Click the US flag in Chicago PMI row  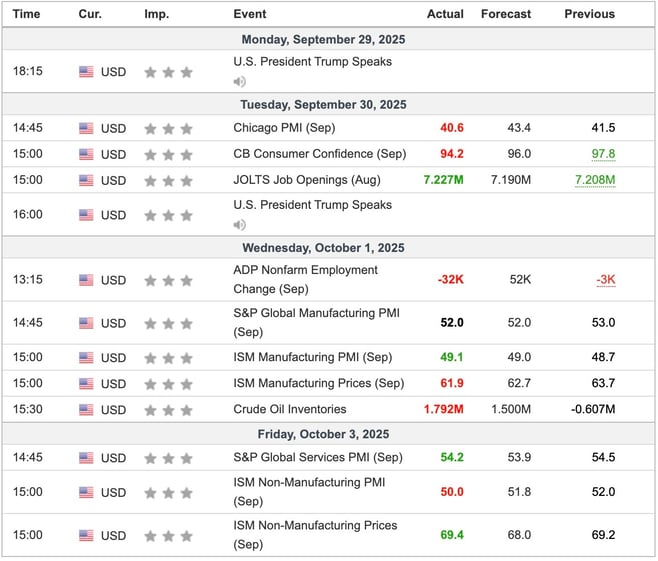(86, 128)
